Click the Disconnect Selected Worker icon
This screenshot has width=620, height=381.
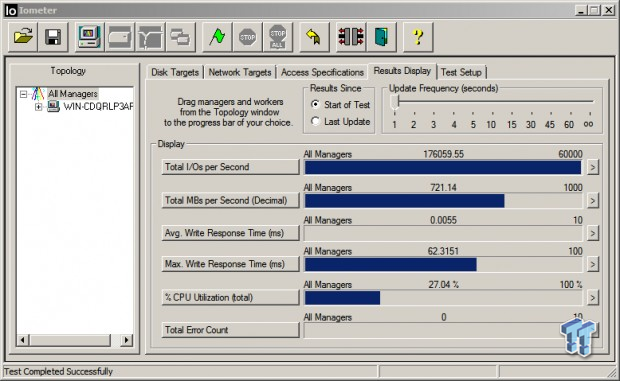click(351, 37)
